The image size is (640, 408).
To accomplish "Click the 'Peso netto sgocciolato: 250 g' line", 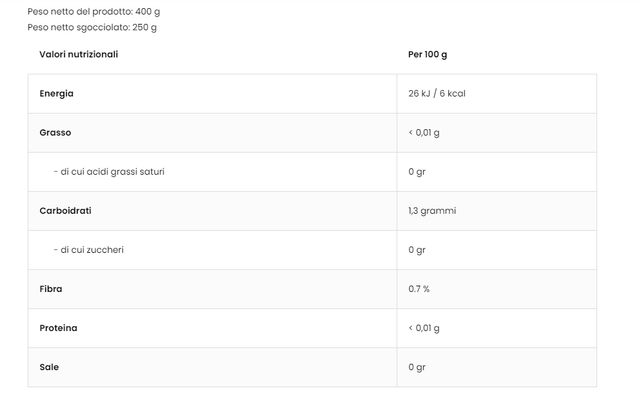I will point(92,27).
